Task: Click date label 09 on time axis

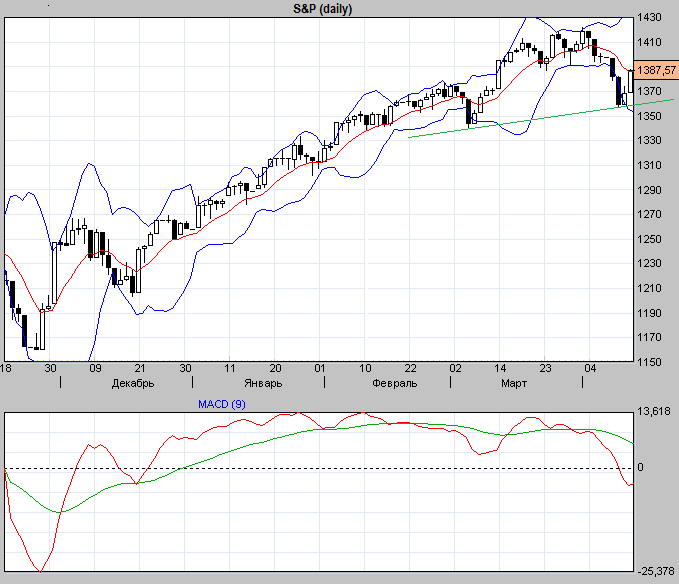Action: click(95, 368)
